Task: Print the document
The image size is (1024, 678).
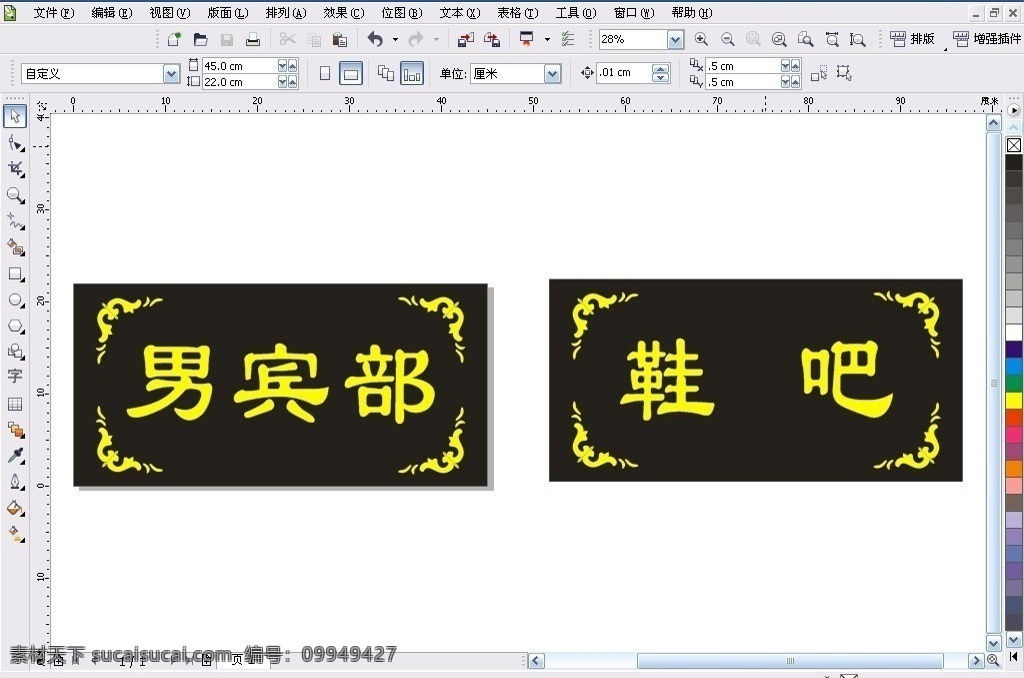Action: pos(253,40)
